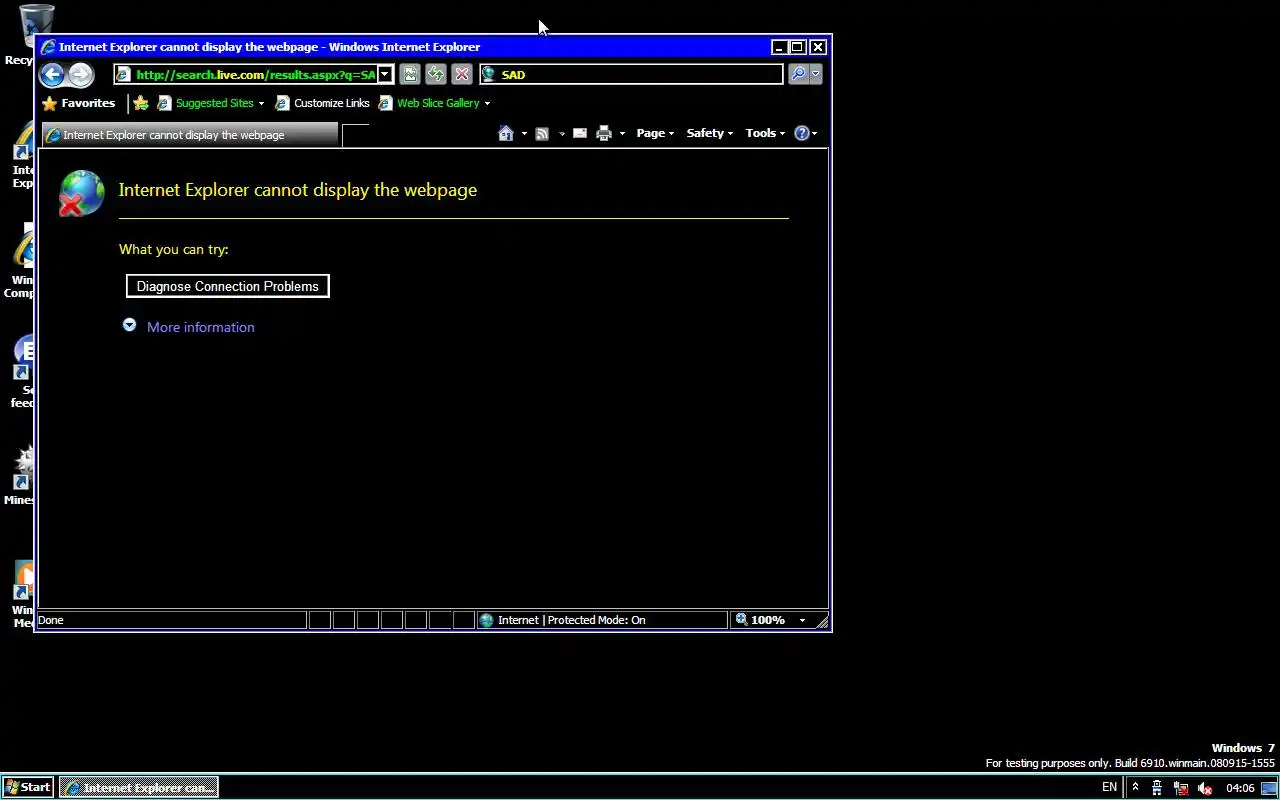Expand the More information arrow
Screen dimensions: 1280x800
pyautogui.click(x=129, y=325)
